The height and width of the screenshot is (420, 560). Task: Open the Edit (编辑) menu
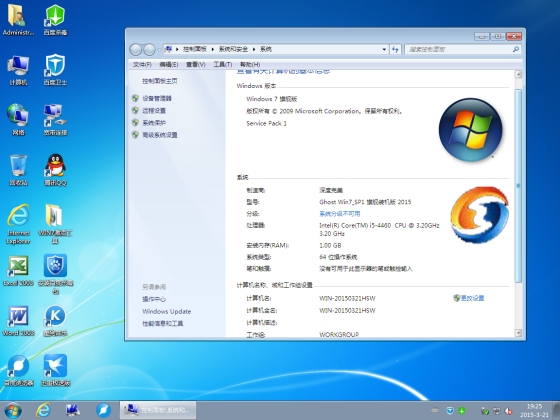pos(169,64)
